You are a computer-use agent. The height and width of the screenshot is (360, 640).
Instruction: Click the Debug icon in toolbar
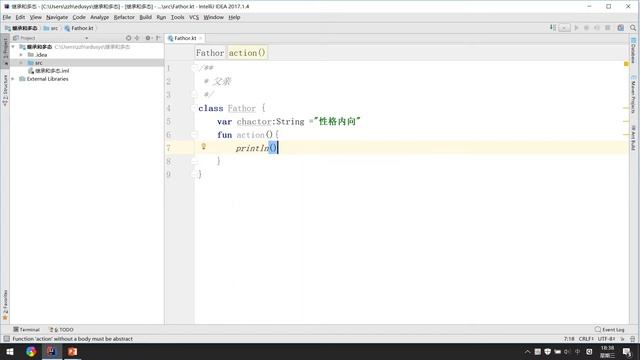(587, 28)
